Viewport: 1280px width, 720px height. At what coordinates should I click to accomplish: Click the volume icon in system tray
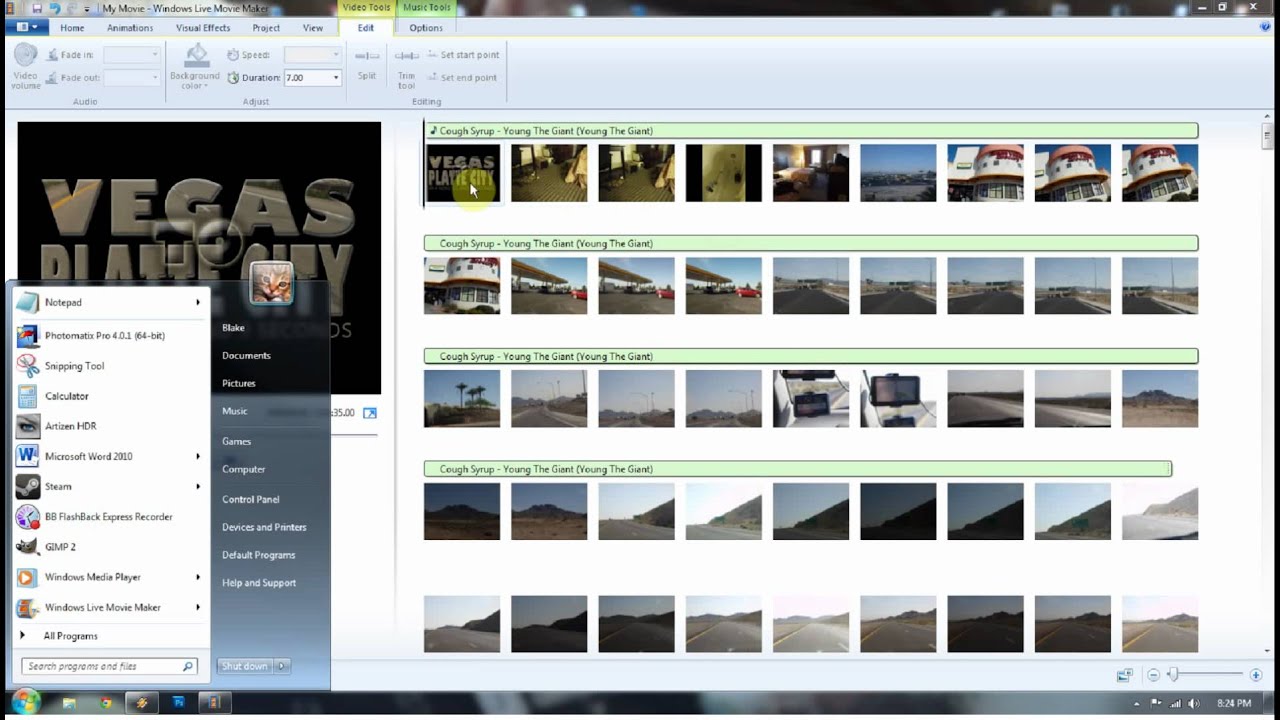click(1192, 703)
